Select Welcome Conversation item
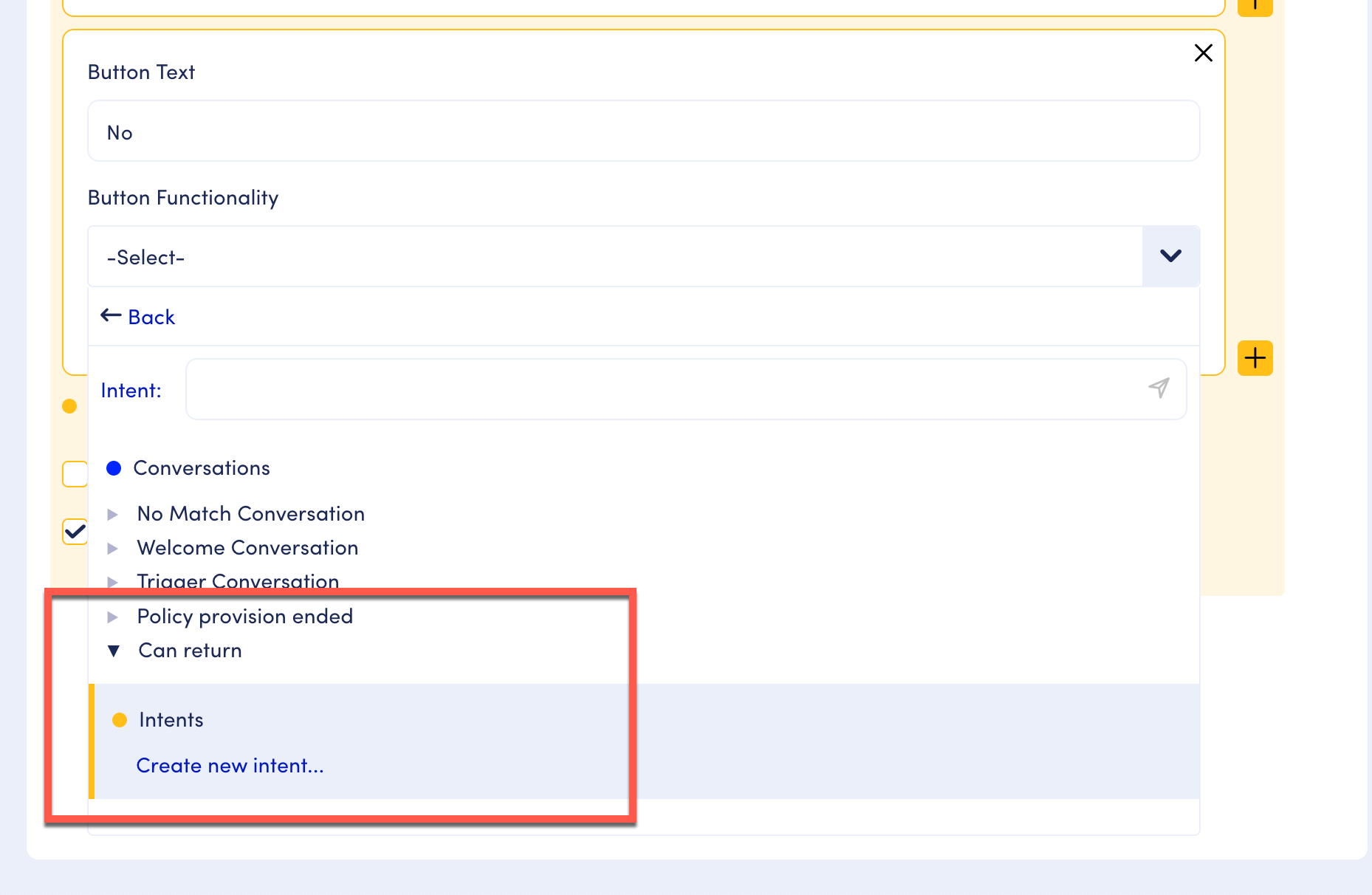1372x895 pixels. [x=247, y=548]
